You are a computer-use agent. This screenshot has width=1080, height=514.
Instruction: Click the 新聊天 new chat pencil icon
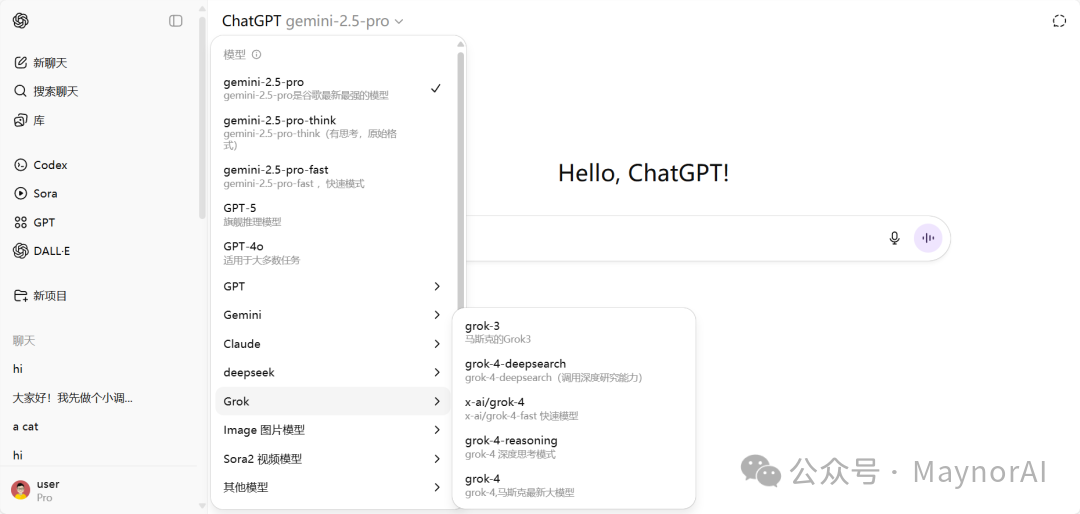point(21,63)
